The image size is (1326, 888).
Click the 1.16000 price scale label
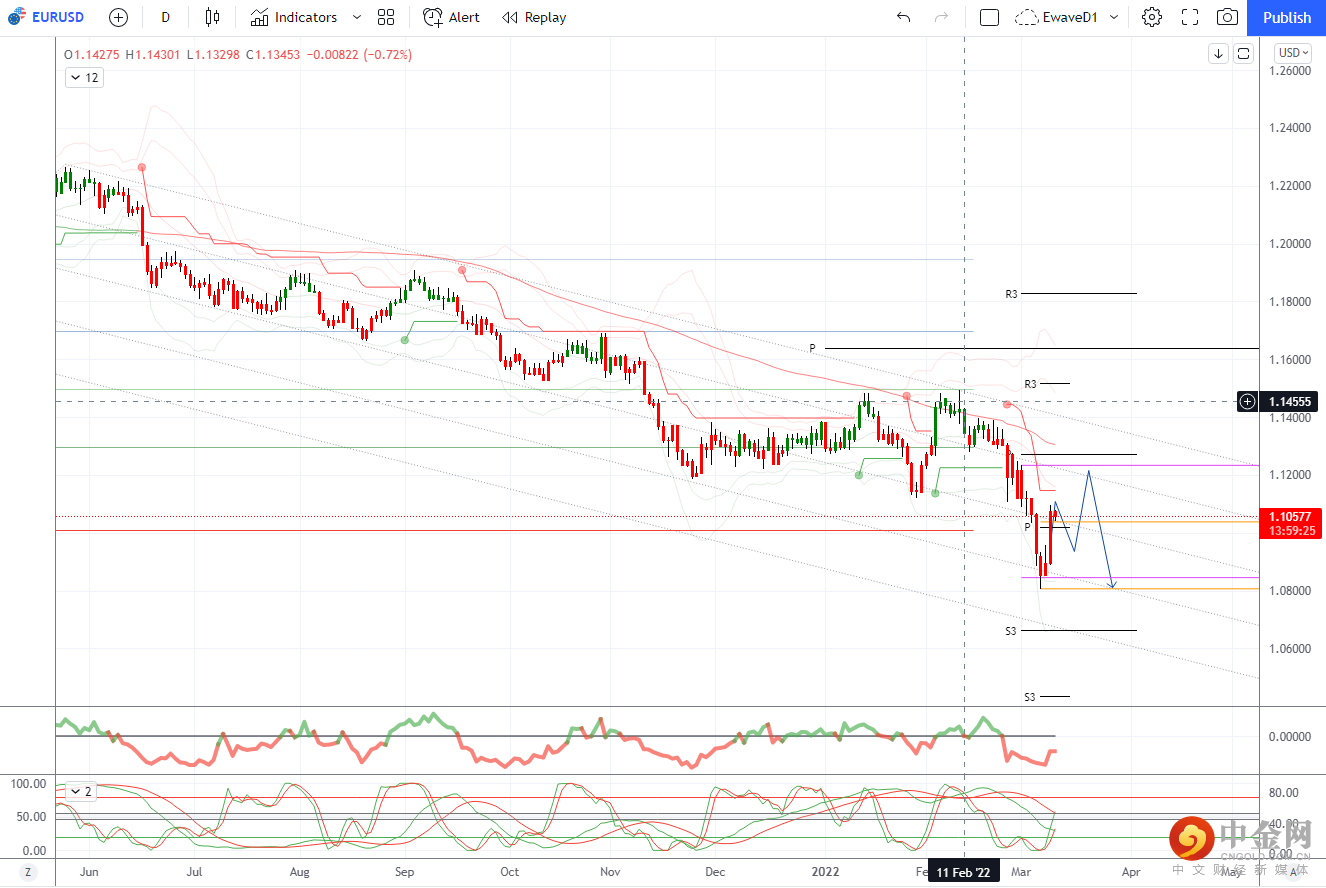click(1290, 359)
